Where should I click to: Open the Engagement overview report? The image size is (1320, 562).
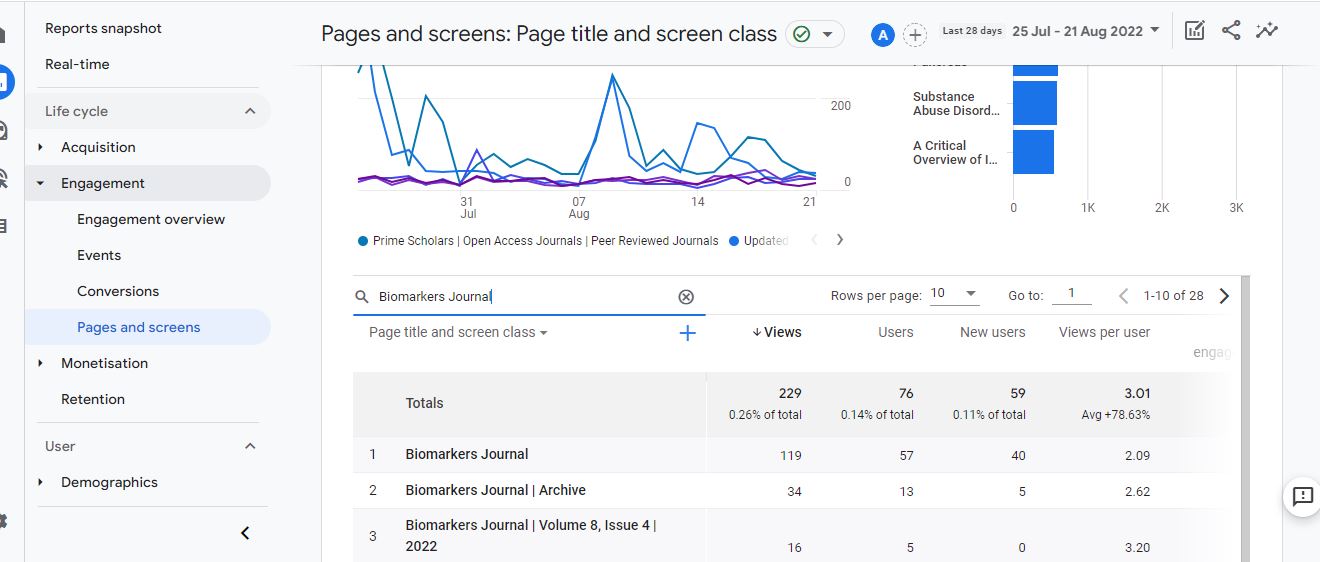coord(151,219)
